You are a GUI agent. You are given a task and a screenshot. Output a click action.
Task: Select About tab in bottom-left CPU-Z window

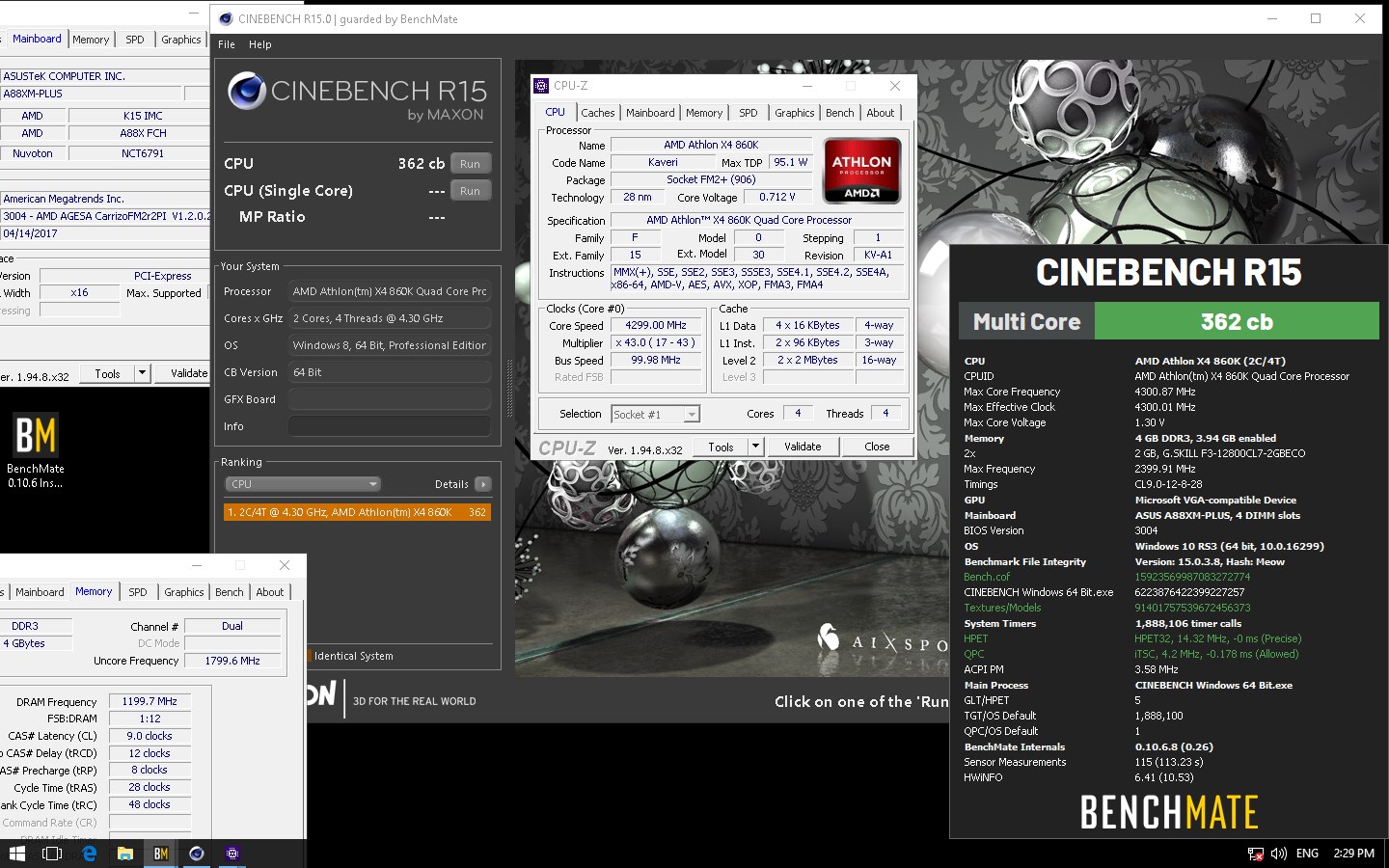click(269, 592)
